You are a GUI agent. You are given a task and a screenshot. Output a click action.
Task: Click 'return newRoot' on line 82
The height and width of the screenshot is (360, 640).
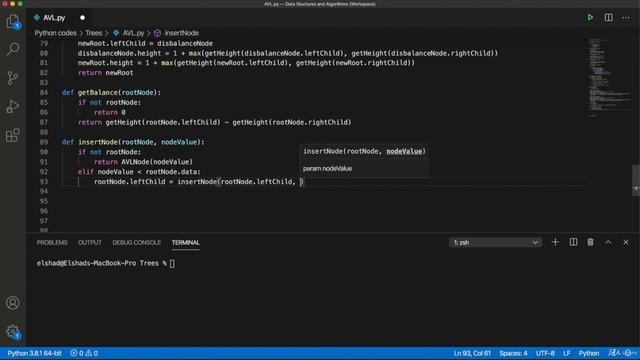105,73
